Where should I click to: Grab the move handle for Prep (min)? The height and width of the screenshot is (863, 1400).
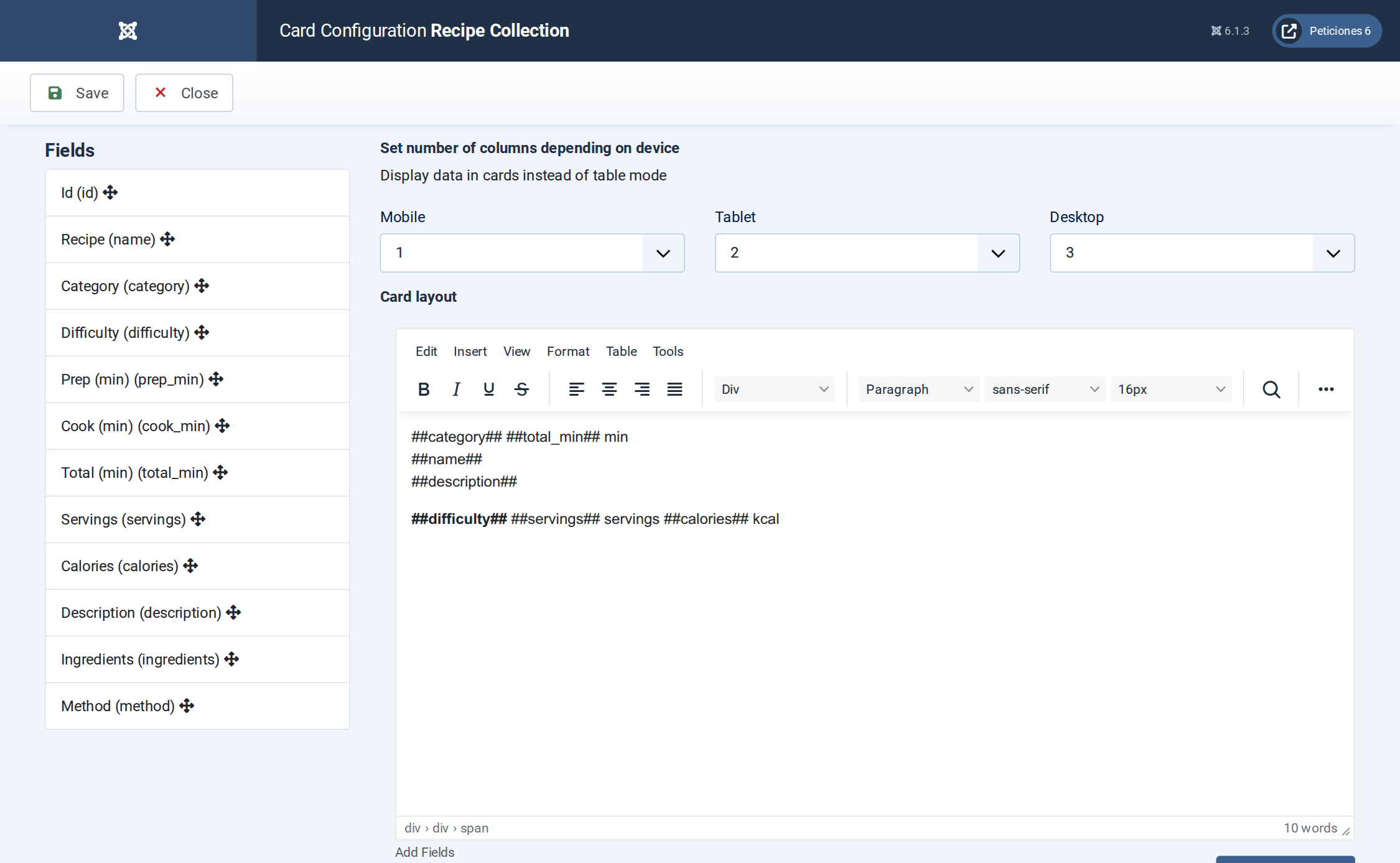pyautogui.click(x=217, y=379)
